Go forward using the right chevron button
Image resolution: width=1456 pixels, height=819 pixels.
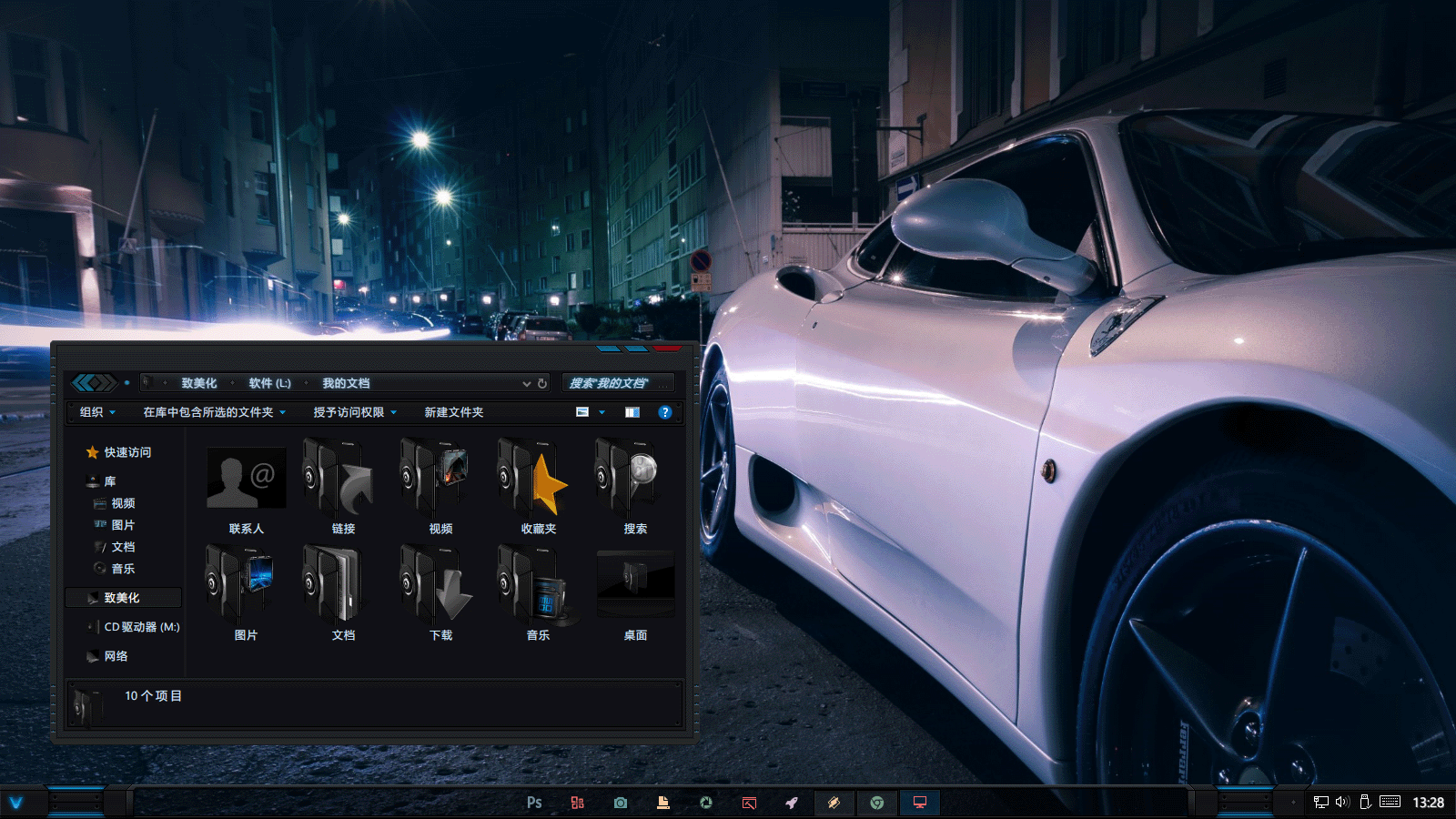coord(106,383)
